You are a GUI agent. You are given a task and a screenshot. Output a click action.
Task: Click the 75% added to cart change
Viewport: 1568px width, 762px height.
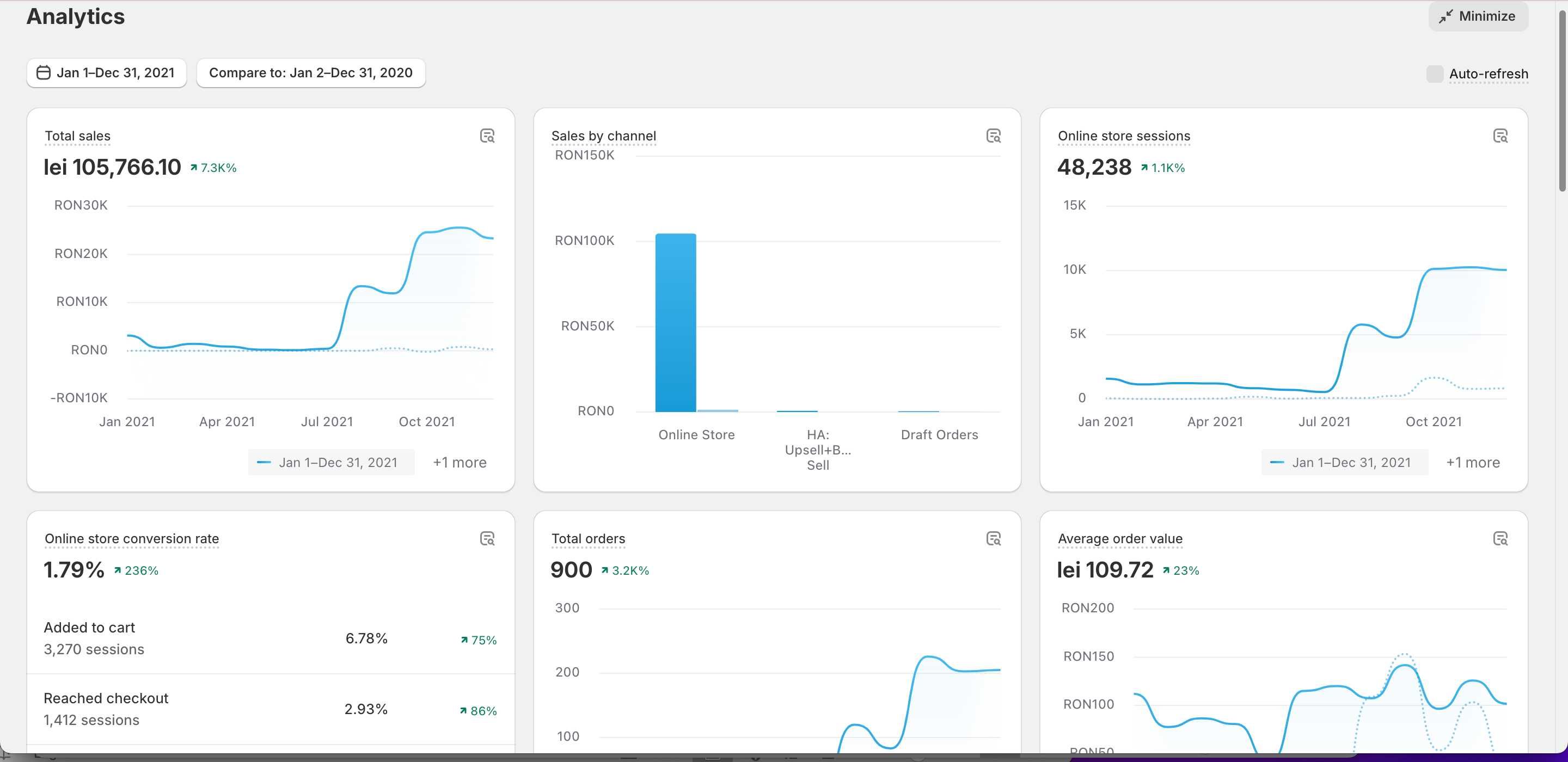click(479, 640)
